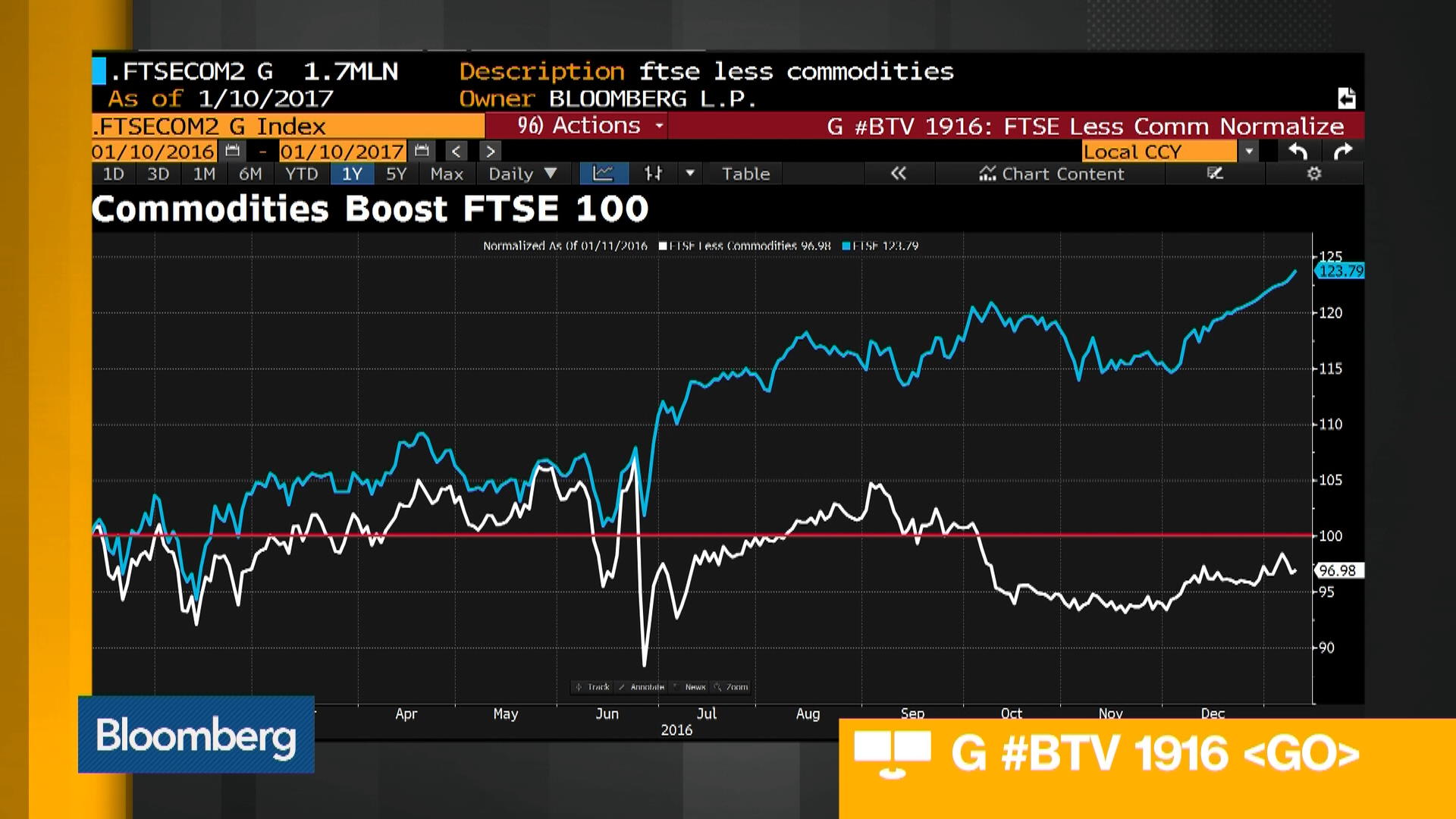The height and width of the screenshot is (819, 1456).
Task: Open the Local CCY currency dropdown arrow
Action: pos(1248,151)
